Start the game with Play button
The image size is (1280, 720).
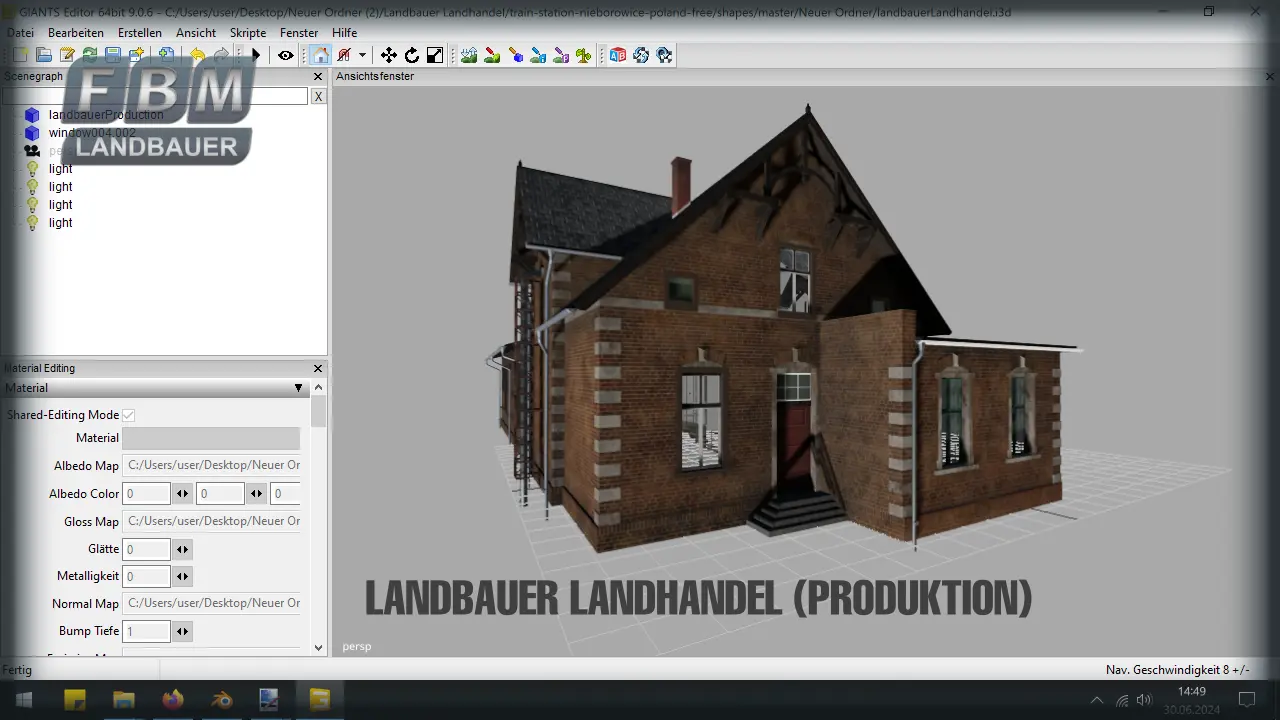pos(256,55)
